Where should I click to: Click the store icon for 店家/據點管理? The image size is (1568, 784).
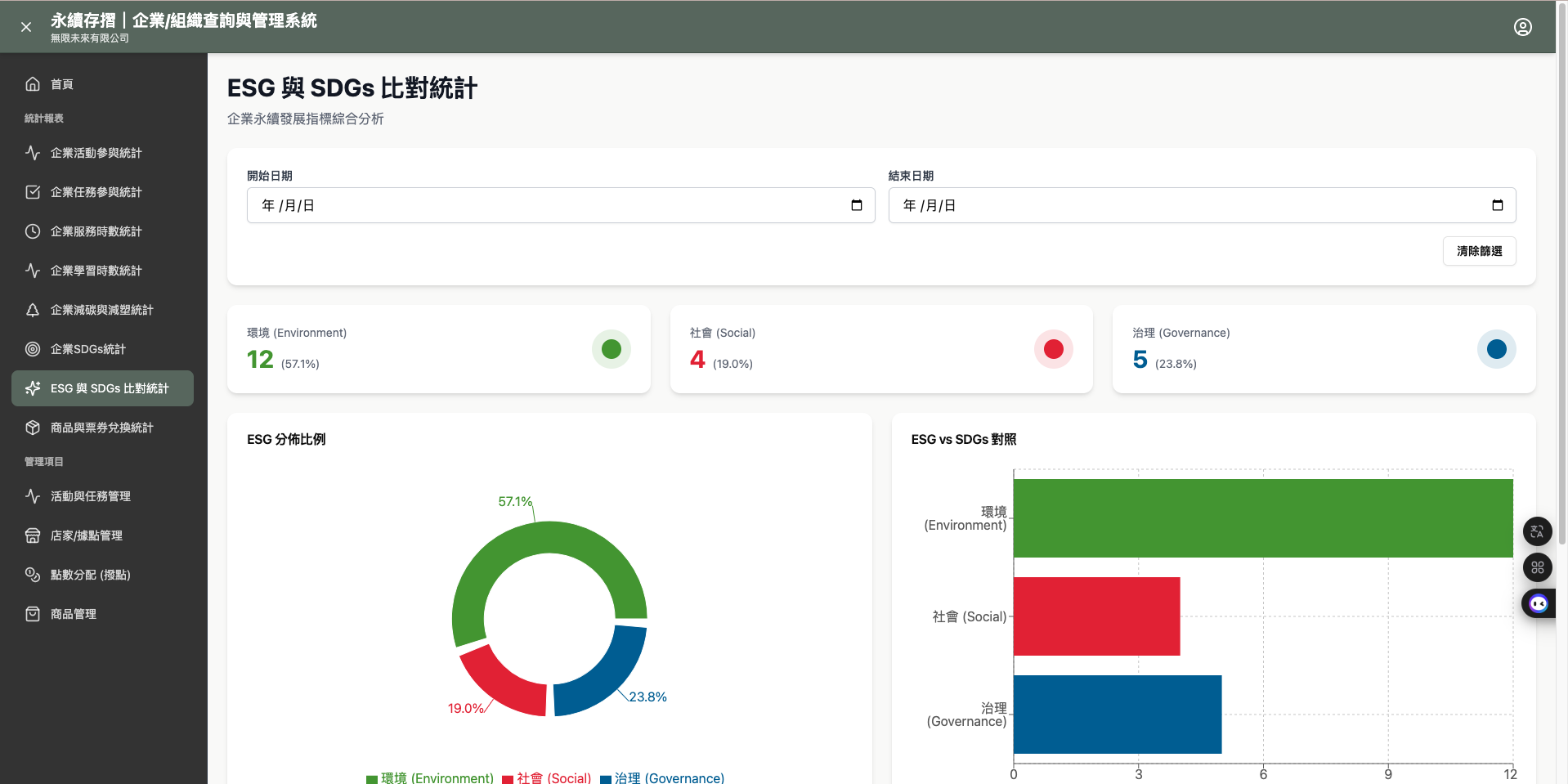tap(33, 535)
